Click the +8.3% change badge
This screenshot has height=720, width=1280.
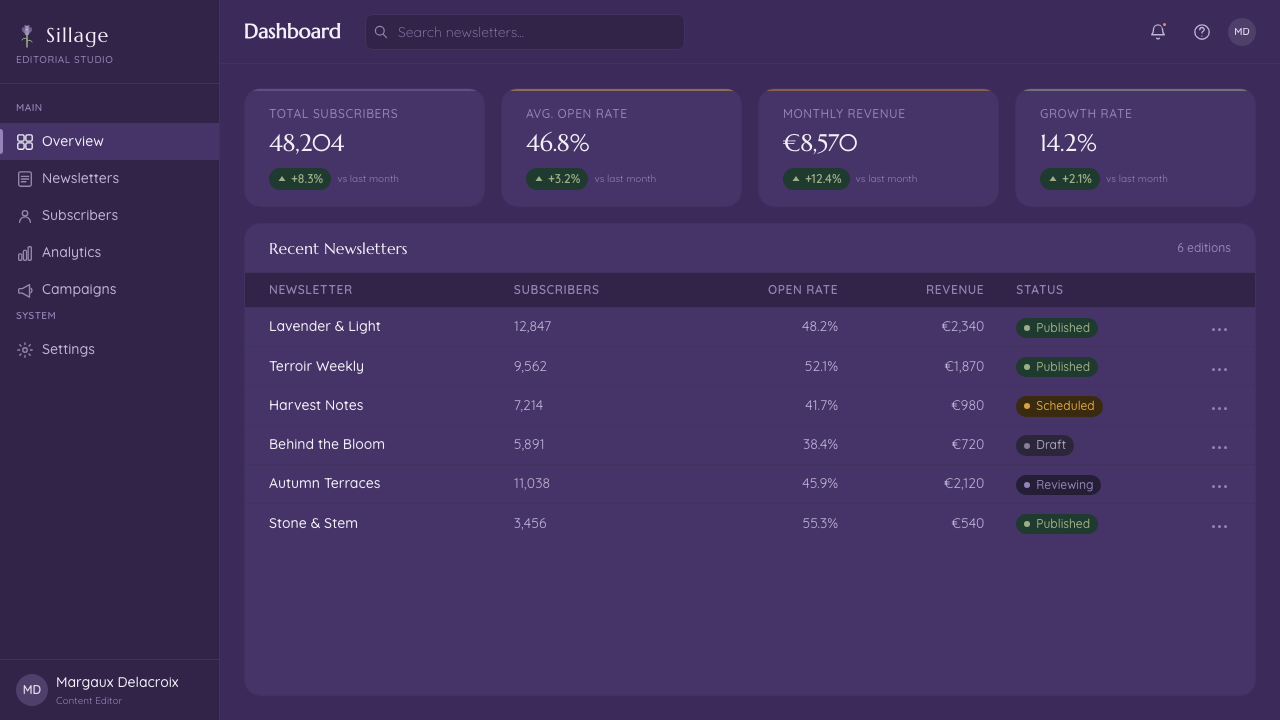click(300, 179)
